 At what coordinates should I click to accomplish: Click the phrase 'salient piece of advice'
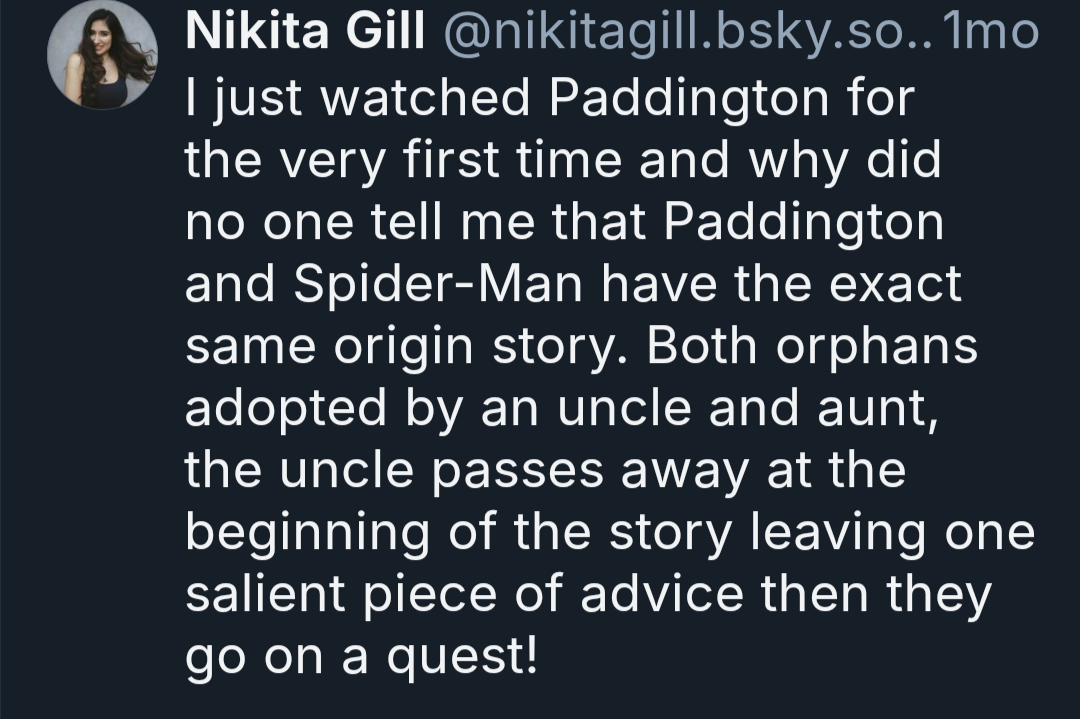point(465,595)
